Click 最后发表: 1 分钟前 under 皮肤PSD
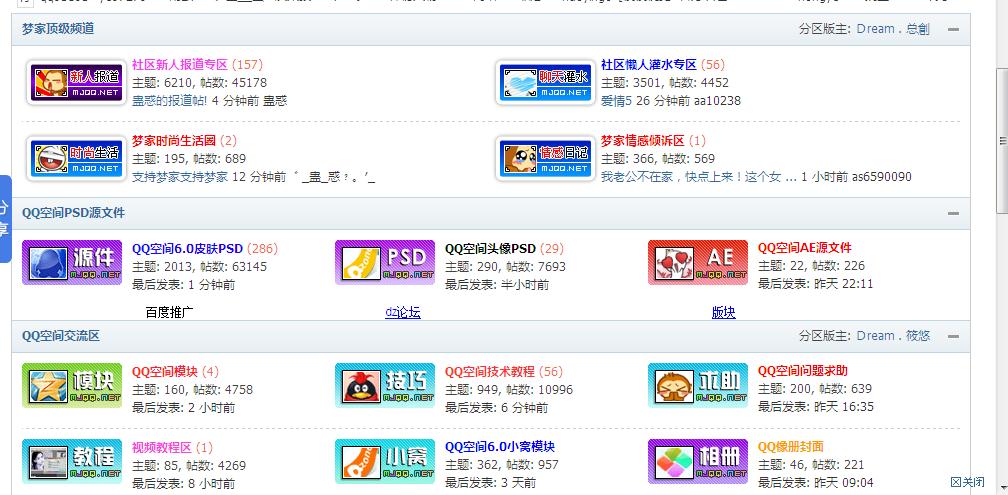 click(183, 284)
